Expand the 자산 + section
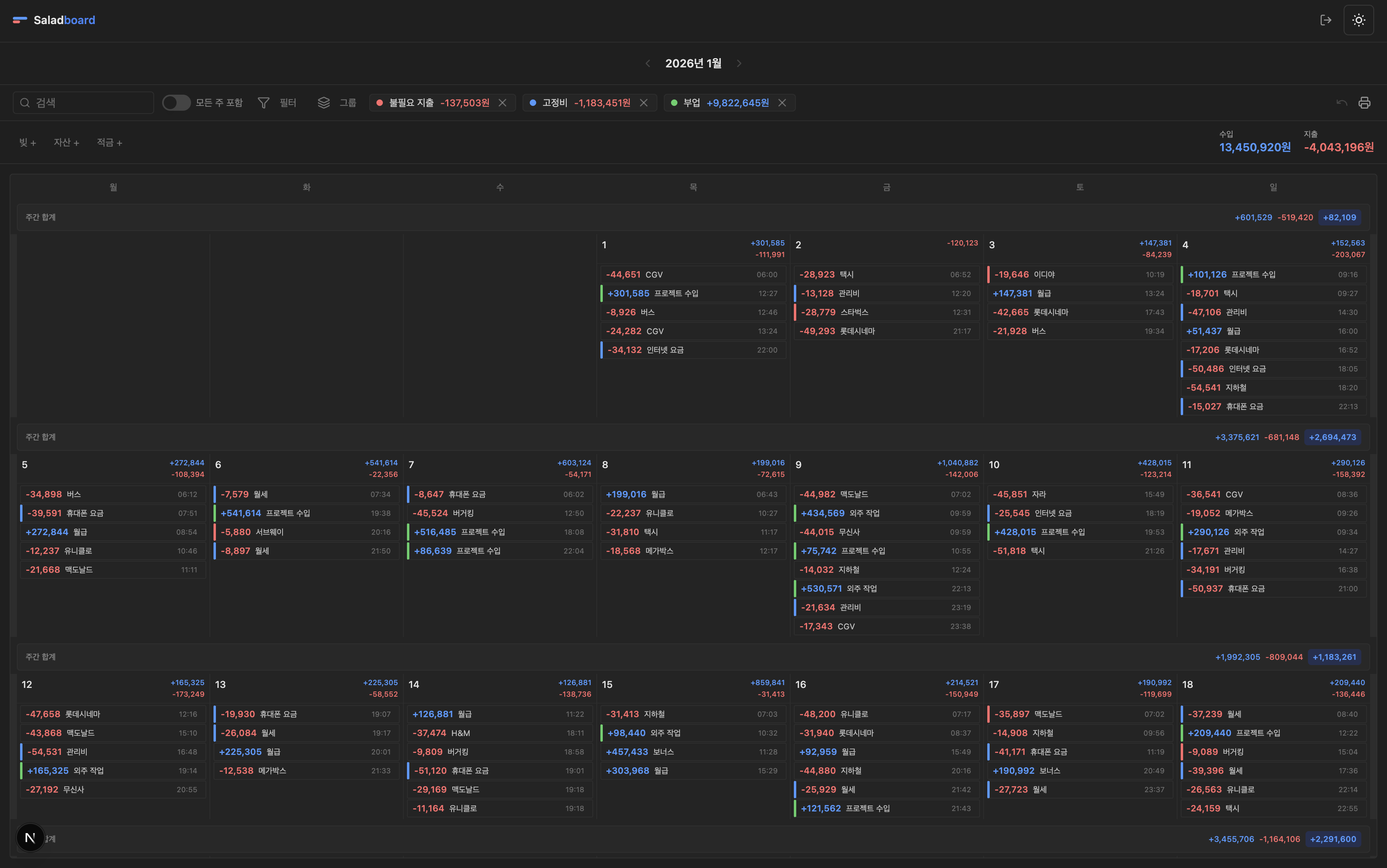1387x868 pixels. pos(67,142)
